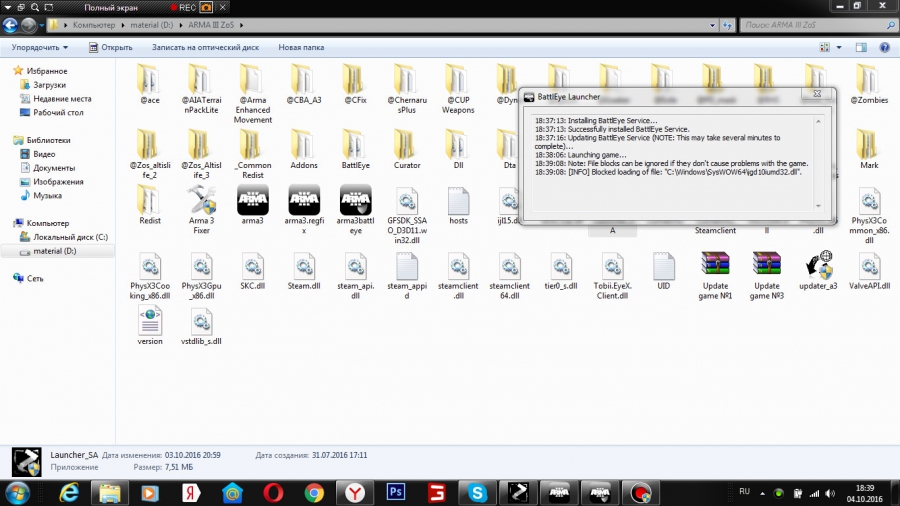Viewport: 900px width, 506px height.
Task: Select the Сеть item in the sidebar
Action: point(35,278)
